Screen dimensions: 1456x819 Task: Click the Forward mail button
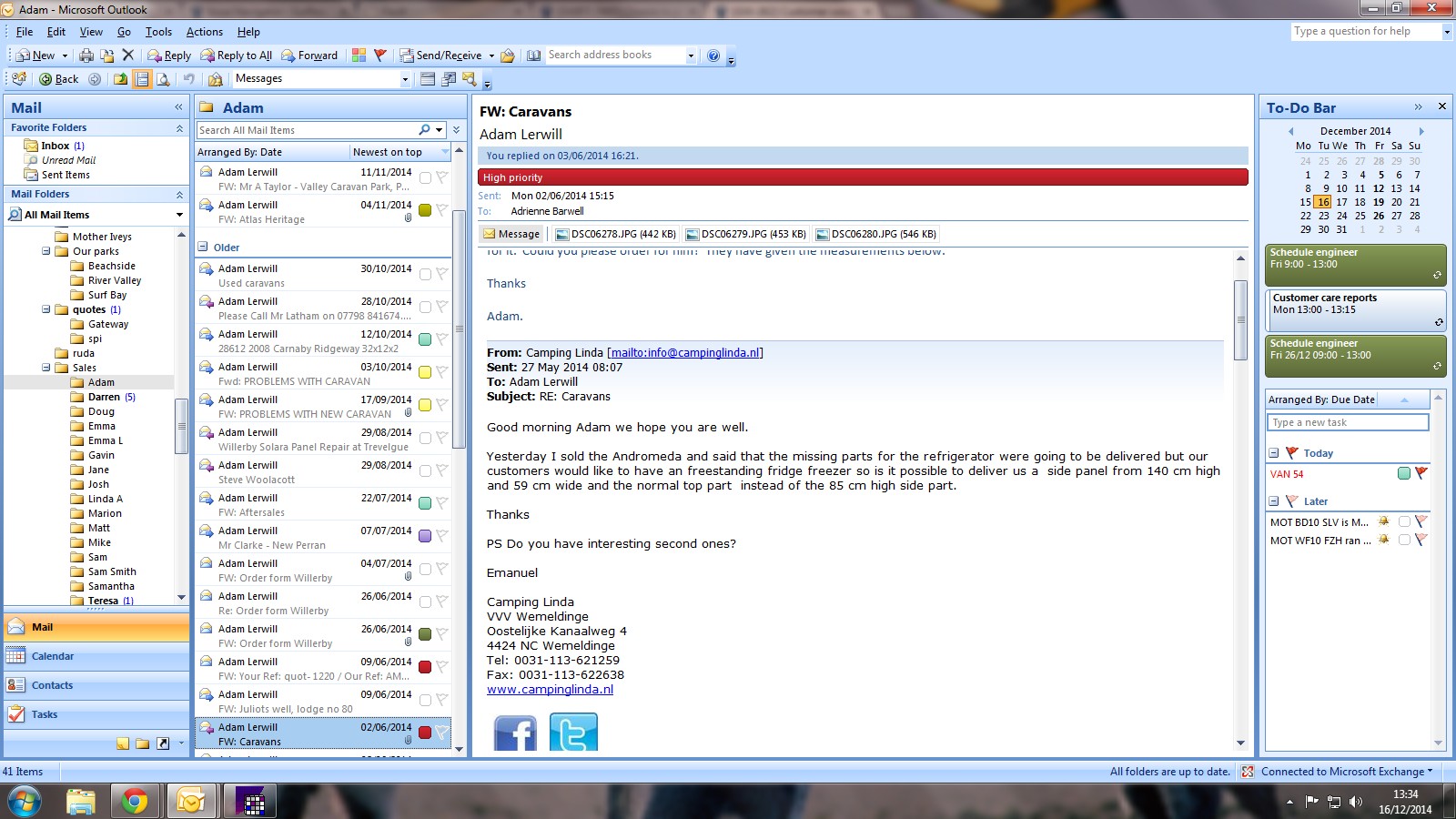pyautogui.click(x=309, y=56)
